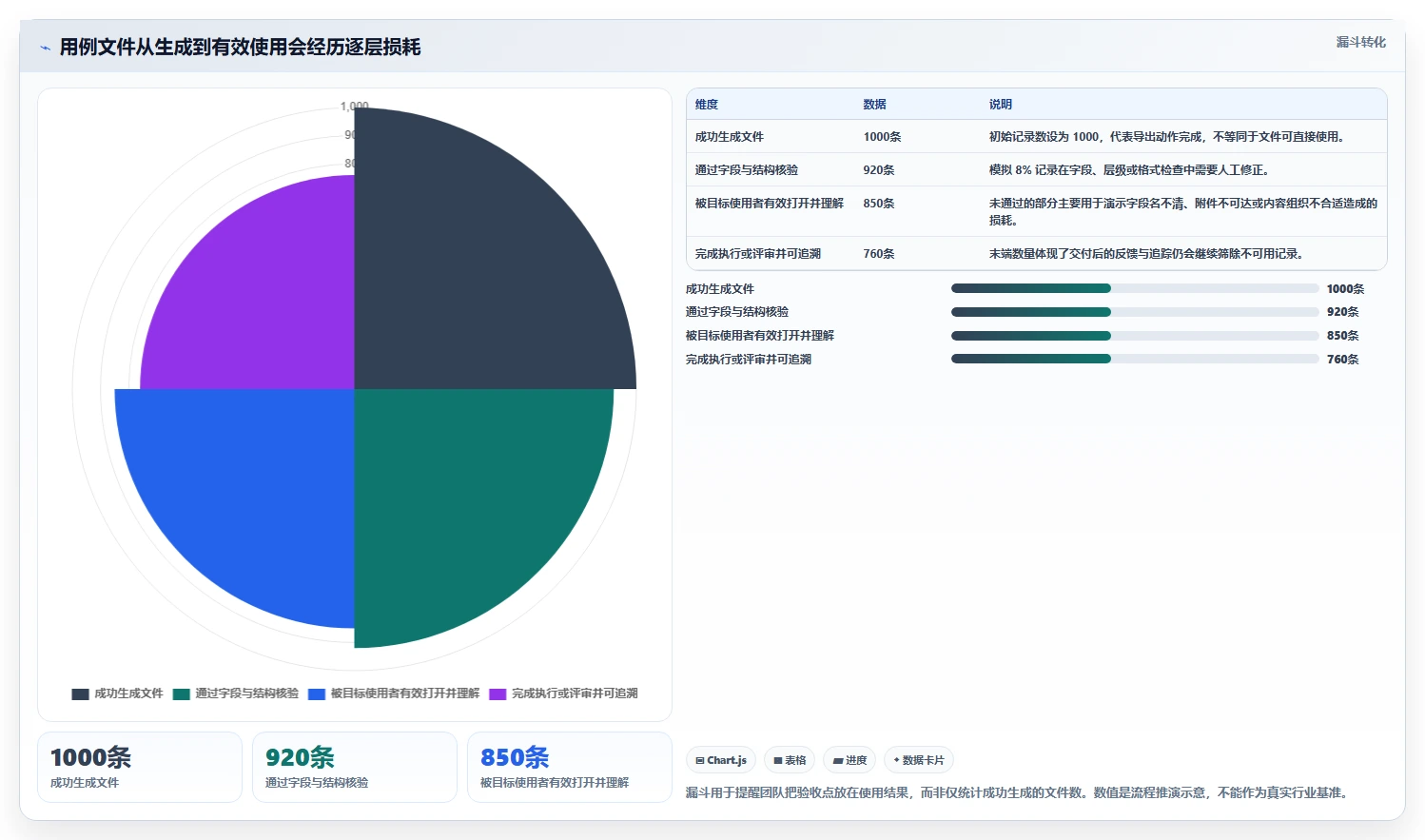Select the 数据卡片 tag
The image size is (1425, 840).
[919, 760]
